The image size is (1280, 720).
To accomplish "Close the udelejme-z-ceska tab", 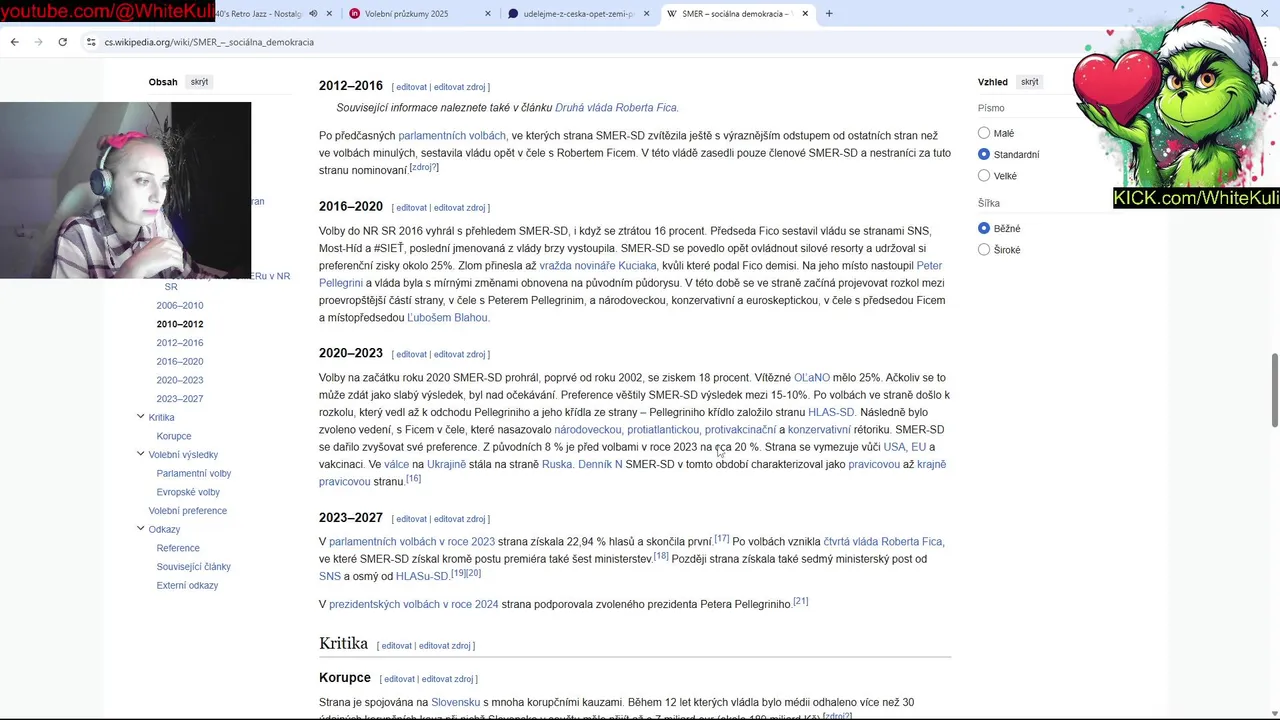I will click(x=646, y=14).
